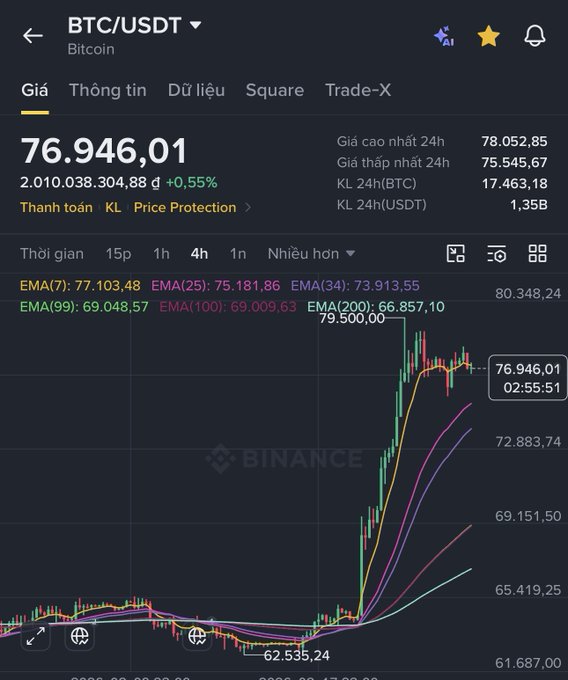The width and height of the screenshot is (568, 680).
Task: Open the Nhiều hơn timeframe dropdown
Action: tap(311, 254)
